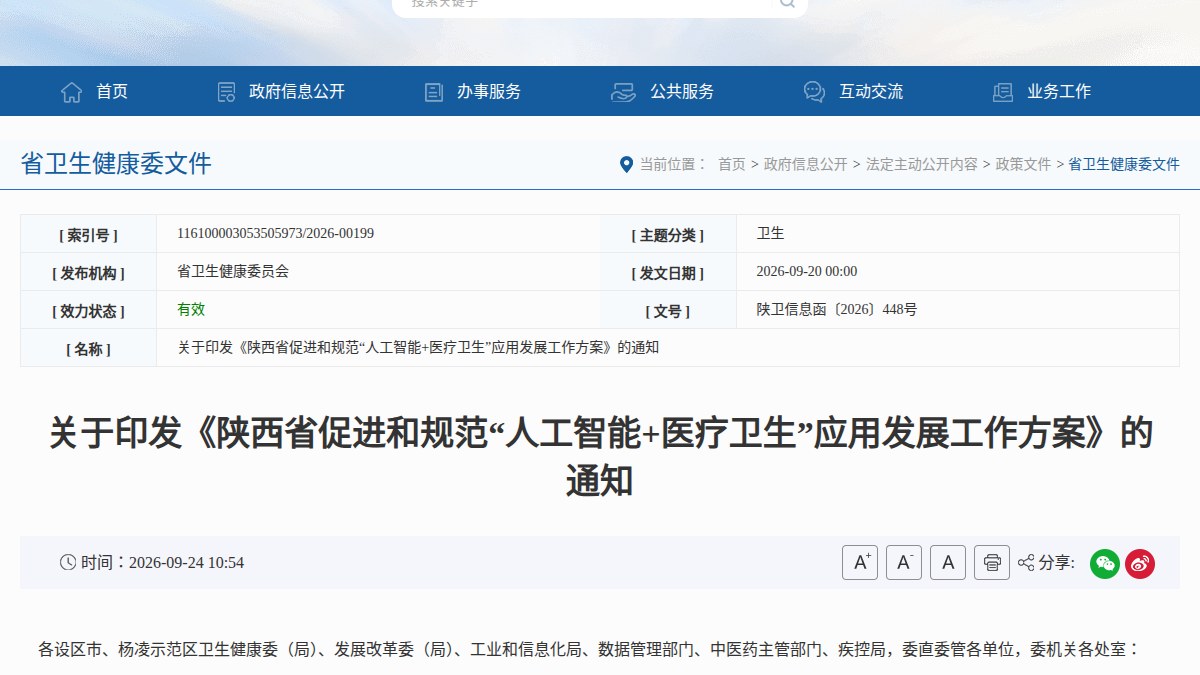Click the index number 116100003053505973/2026-00199
Viewport: 1200px width, 675px height.
click(x=275, y=234)
